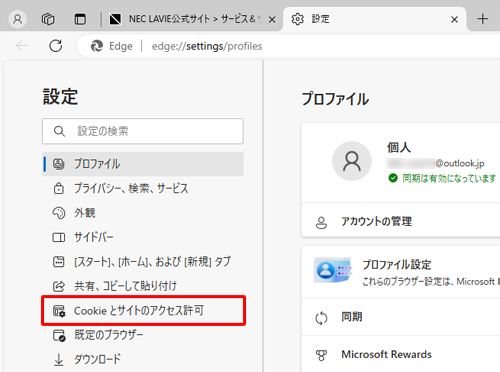The height and width of the screenshot is (372, 500).
Task: Open the profile avatar button in title bar
Action: [x=18, y=19]
